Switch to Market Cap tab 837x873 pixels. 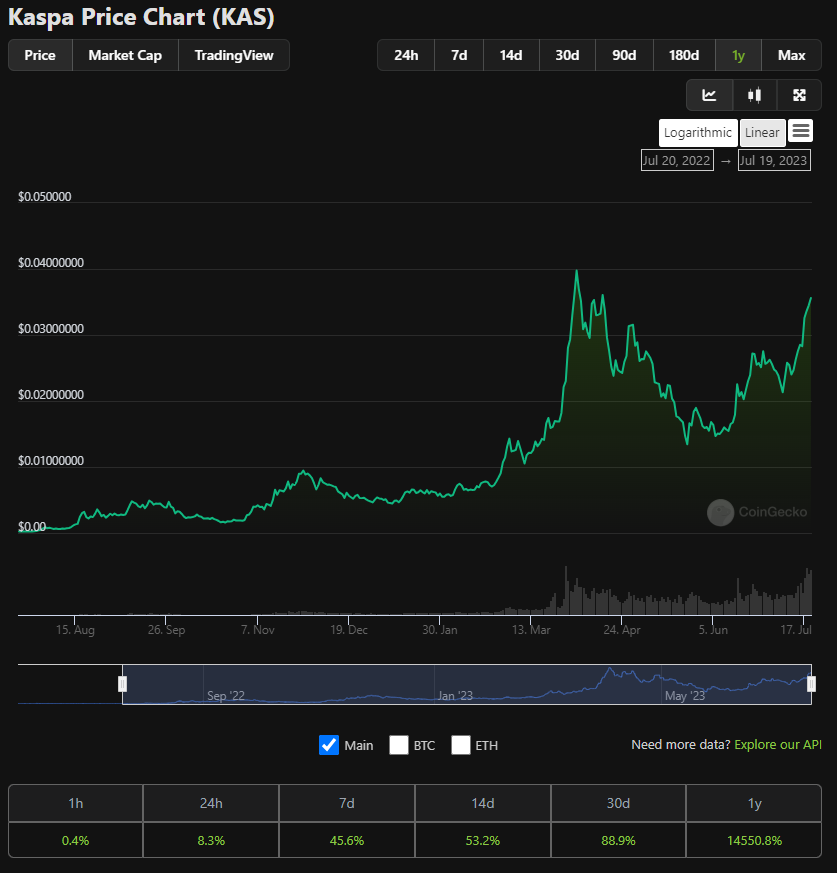point(125,55)
